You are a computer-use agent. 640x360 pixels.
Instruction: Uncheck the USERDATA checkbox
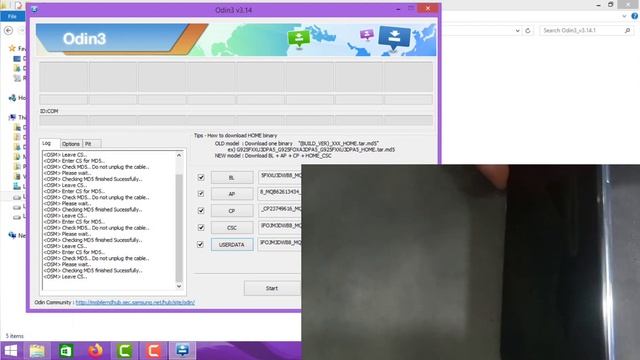(200, 244)
